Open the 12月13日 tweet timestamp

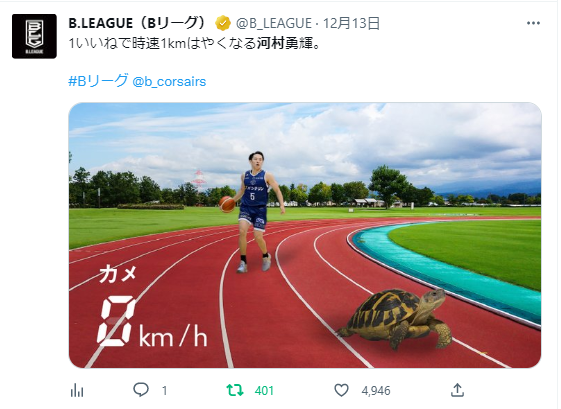[x=351, y=24]
